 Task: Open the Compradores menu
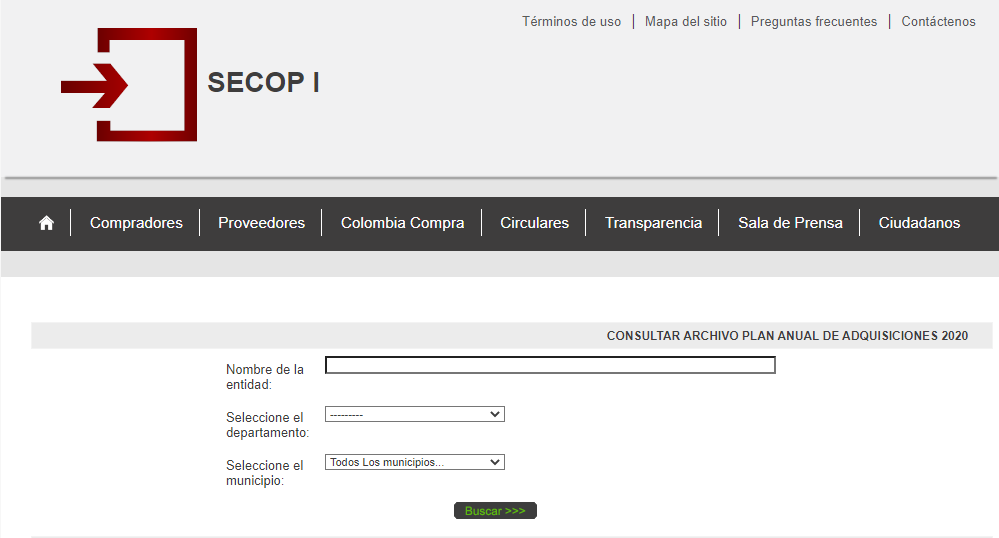click(x=136, y=223)
